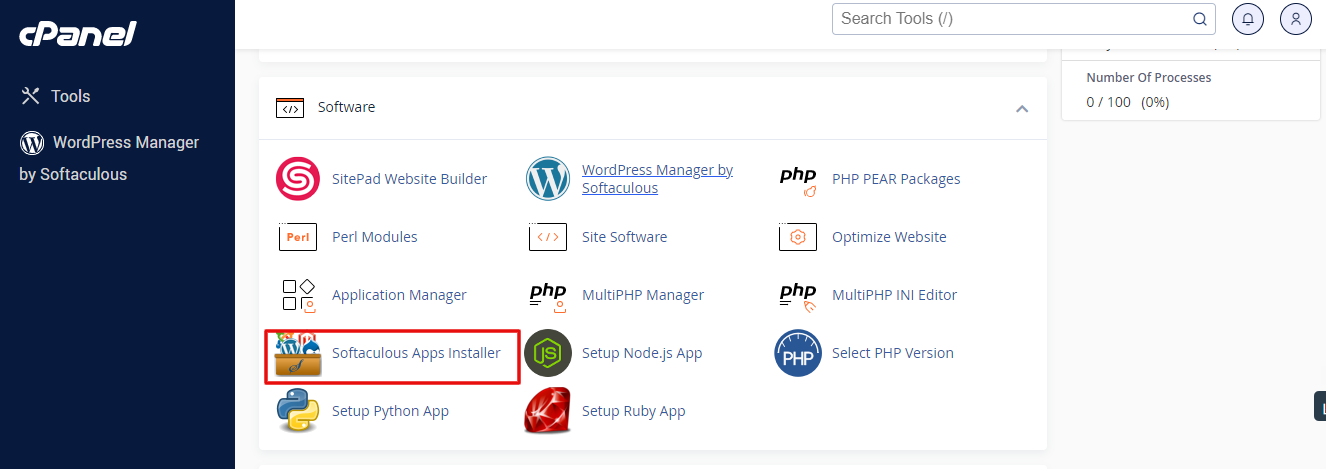Click the search magnifier icon
Image resolution: width=1326 pixels, height=469 pixels.
pyautogui.click(x=1199, y=19)
